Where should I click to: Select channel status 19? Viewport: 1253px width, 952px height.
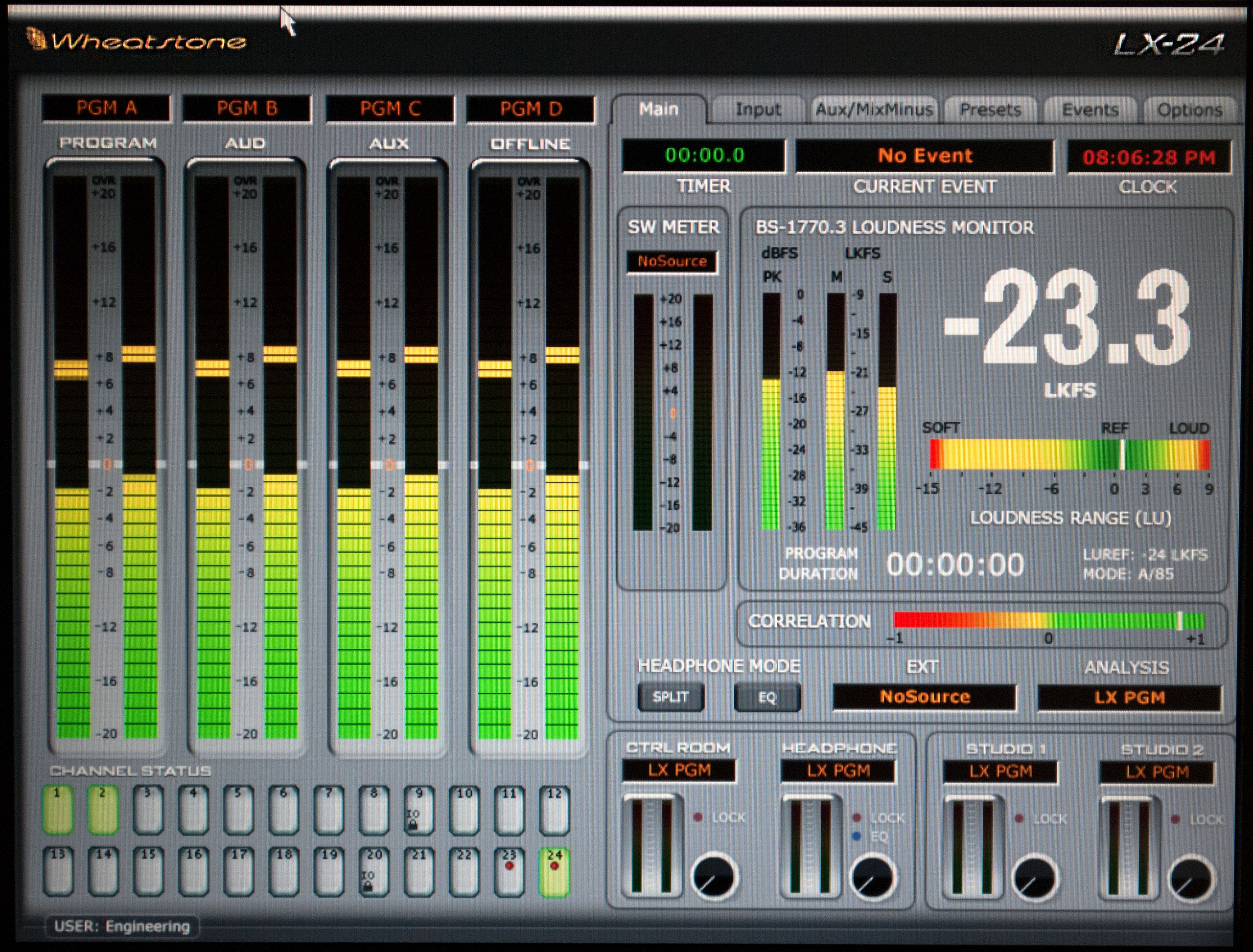(329, 872)
